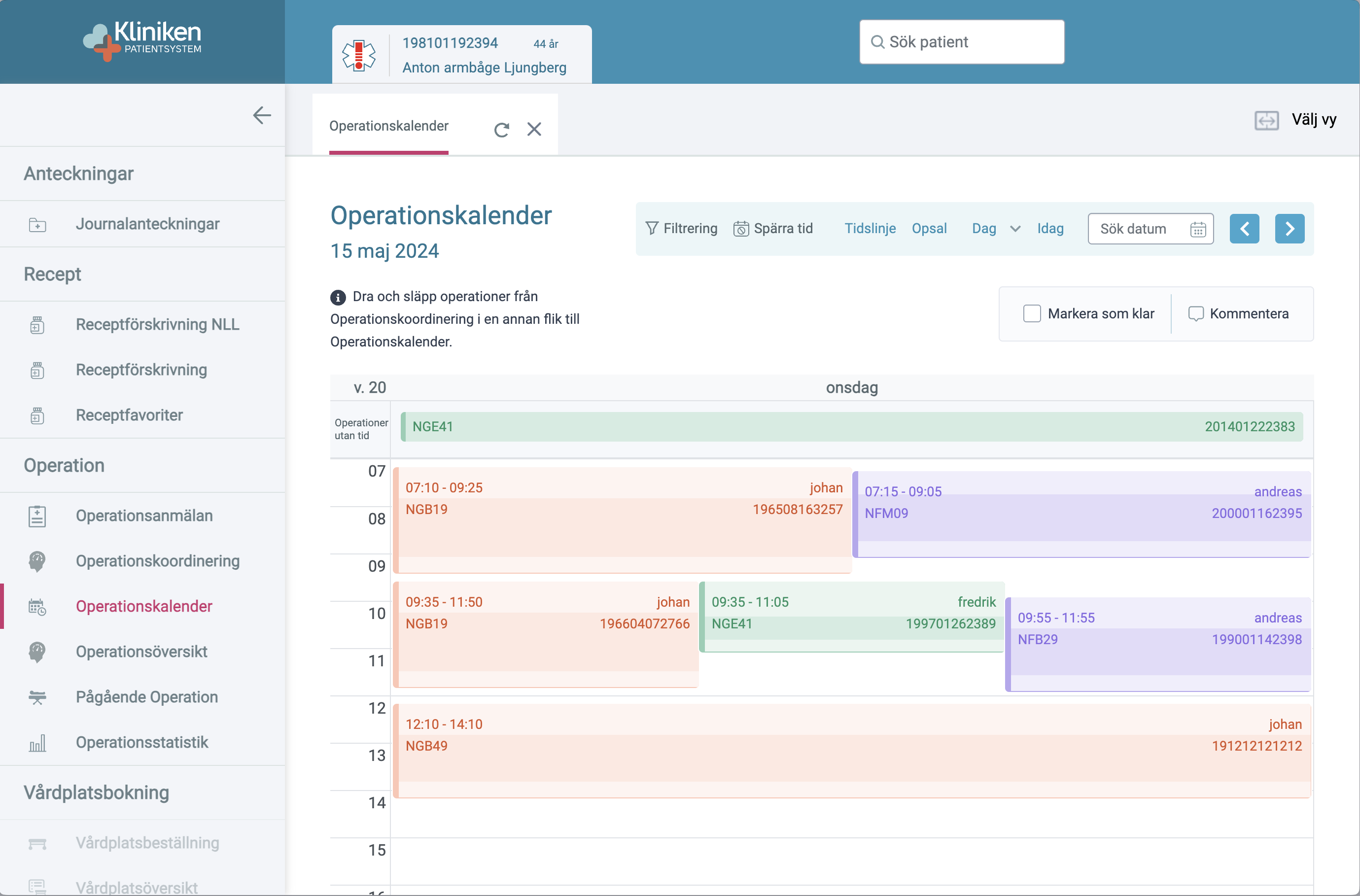Click the Journalanteckningar folder icon
1360x896 pixels.
[37, 225]
